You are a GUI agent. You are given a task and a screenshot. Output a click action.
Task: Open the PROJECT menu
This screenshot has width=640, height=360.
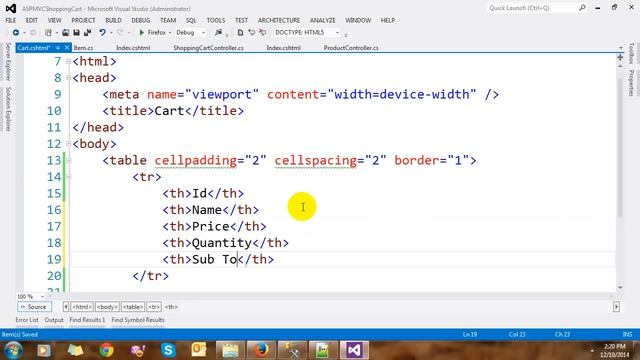tap(83, 20)
